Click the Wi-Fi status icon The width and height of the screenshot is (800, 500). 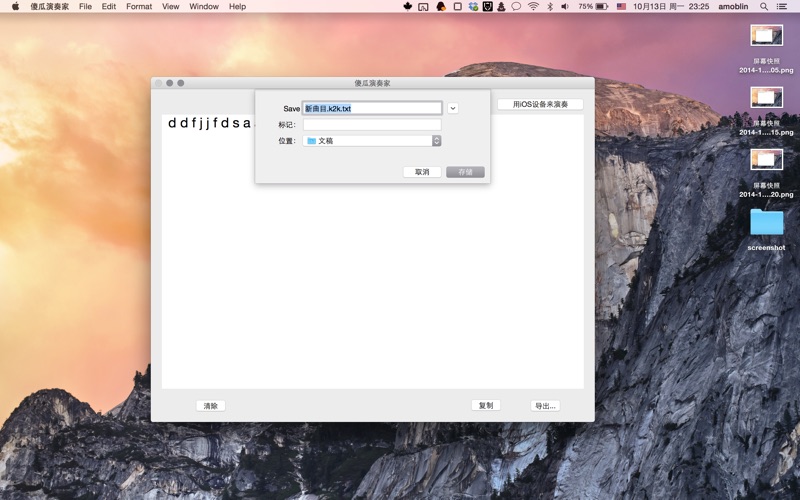coord(533,6)
